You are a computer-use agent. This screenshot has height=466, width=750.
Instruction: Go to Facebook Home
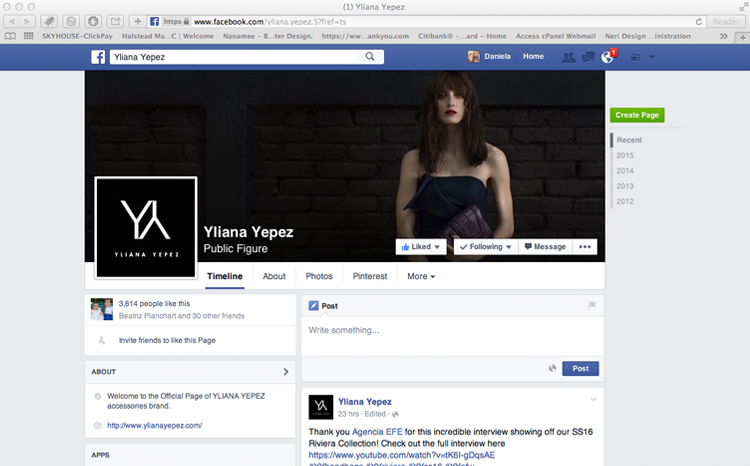point(533,56)
